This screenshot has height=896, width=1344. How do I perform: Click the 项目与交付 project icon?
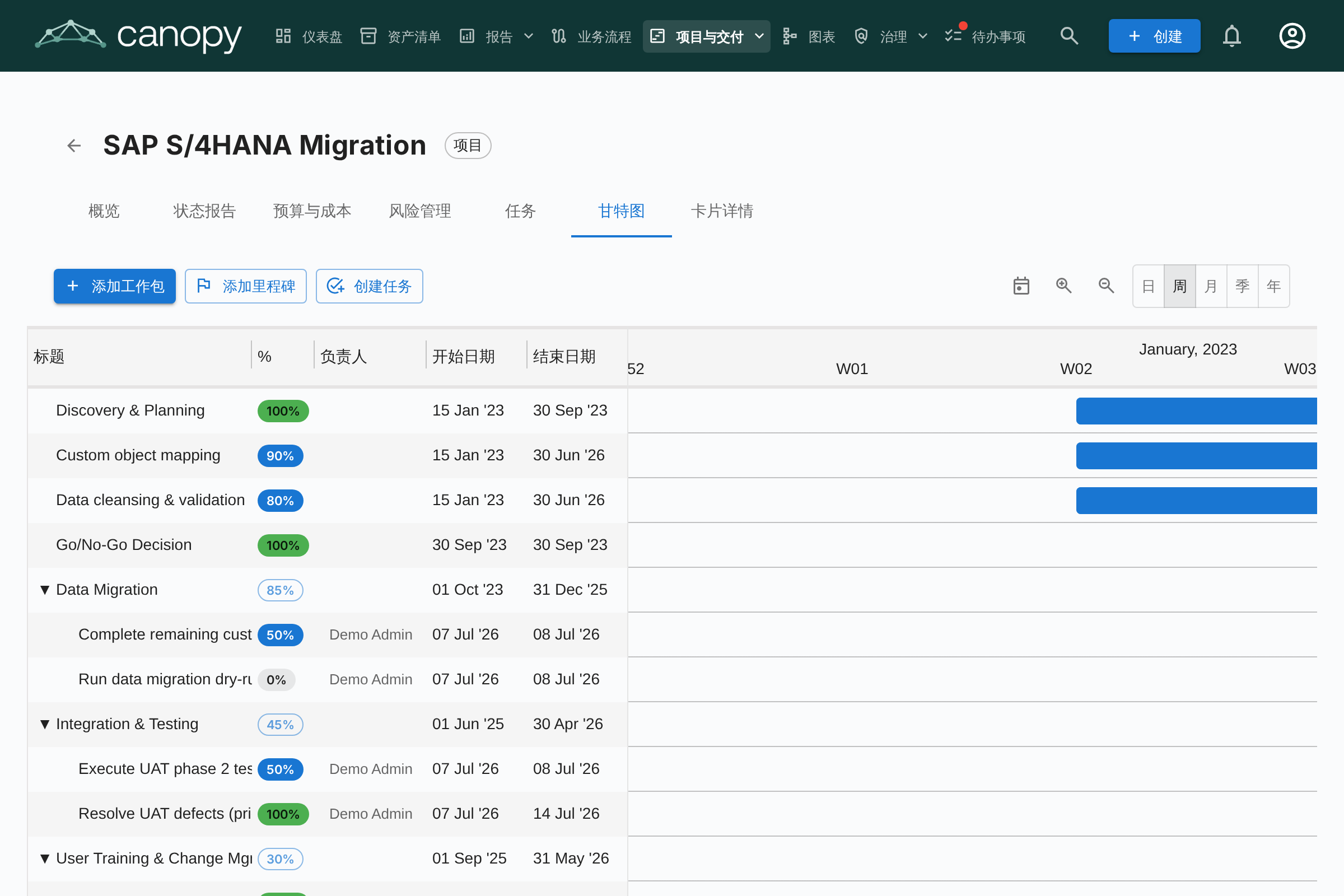coord(657,36)
